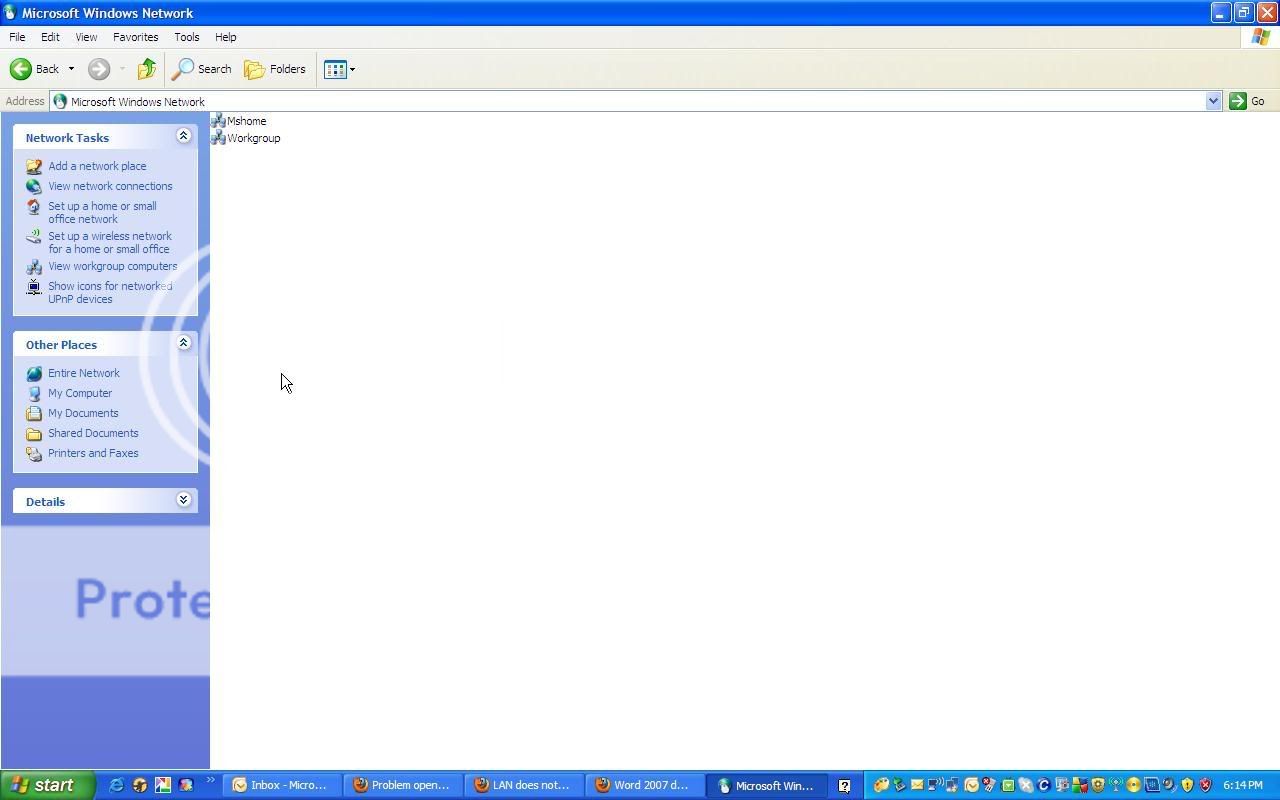This screenshot has height=800, width=1280.
Task: Click the Up folder level icon
Action: tap(147, 69)
